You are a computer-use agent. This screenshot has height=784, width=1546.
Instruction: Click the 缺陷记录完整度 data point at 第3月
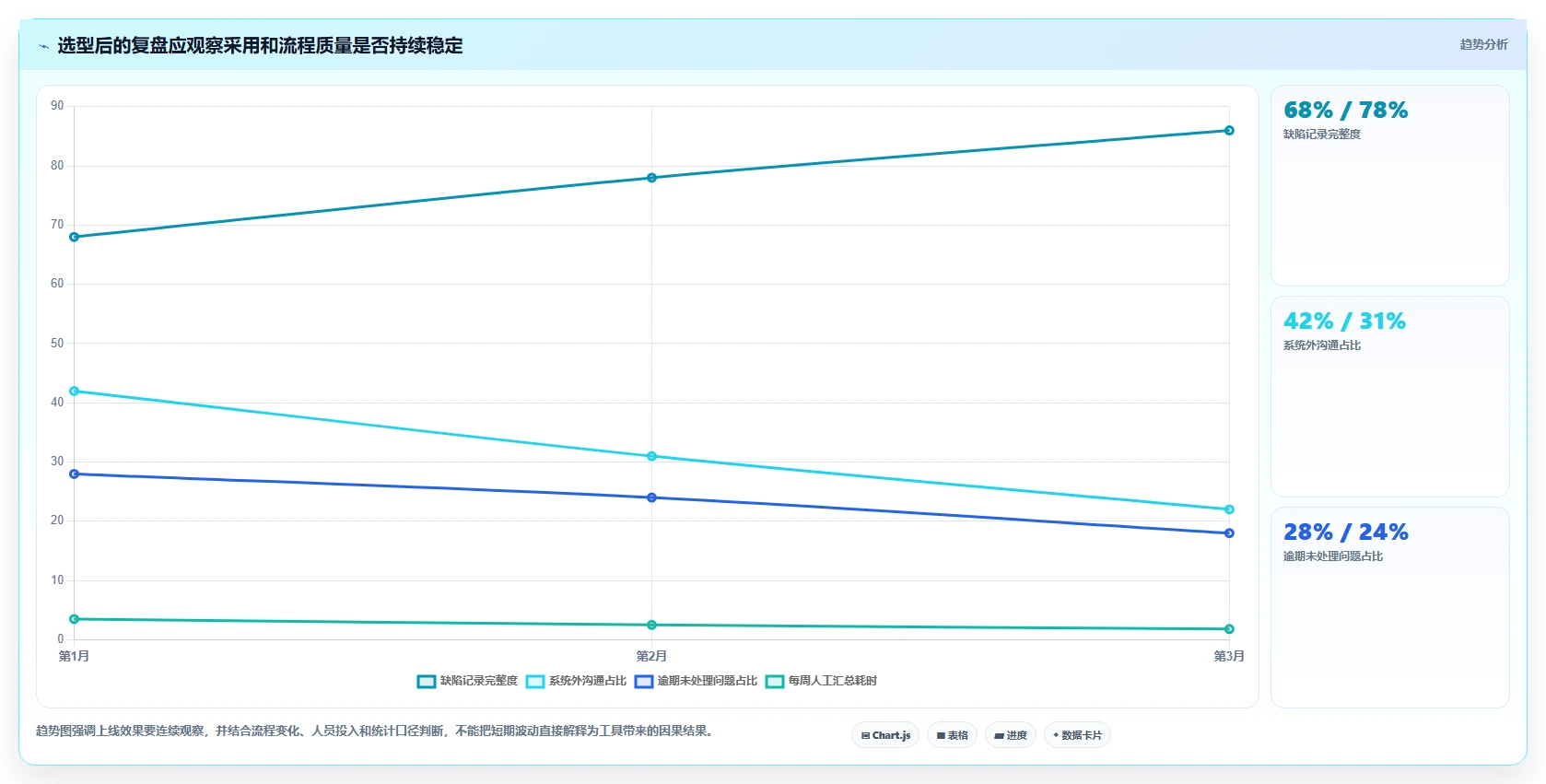(x=1229, y=131)
